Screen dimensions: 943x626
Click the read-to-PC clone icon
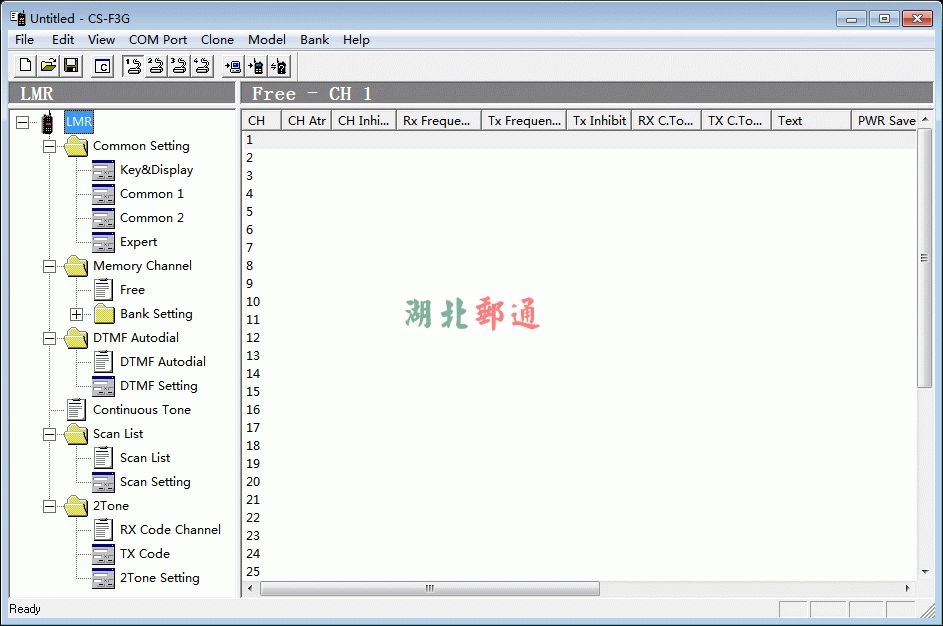click(233, 66)
